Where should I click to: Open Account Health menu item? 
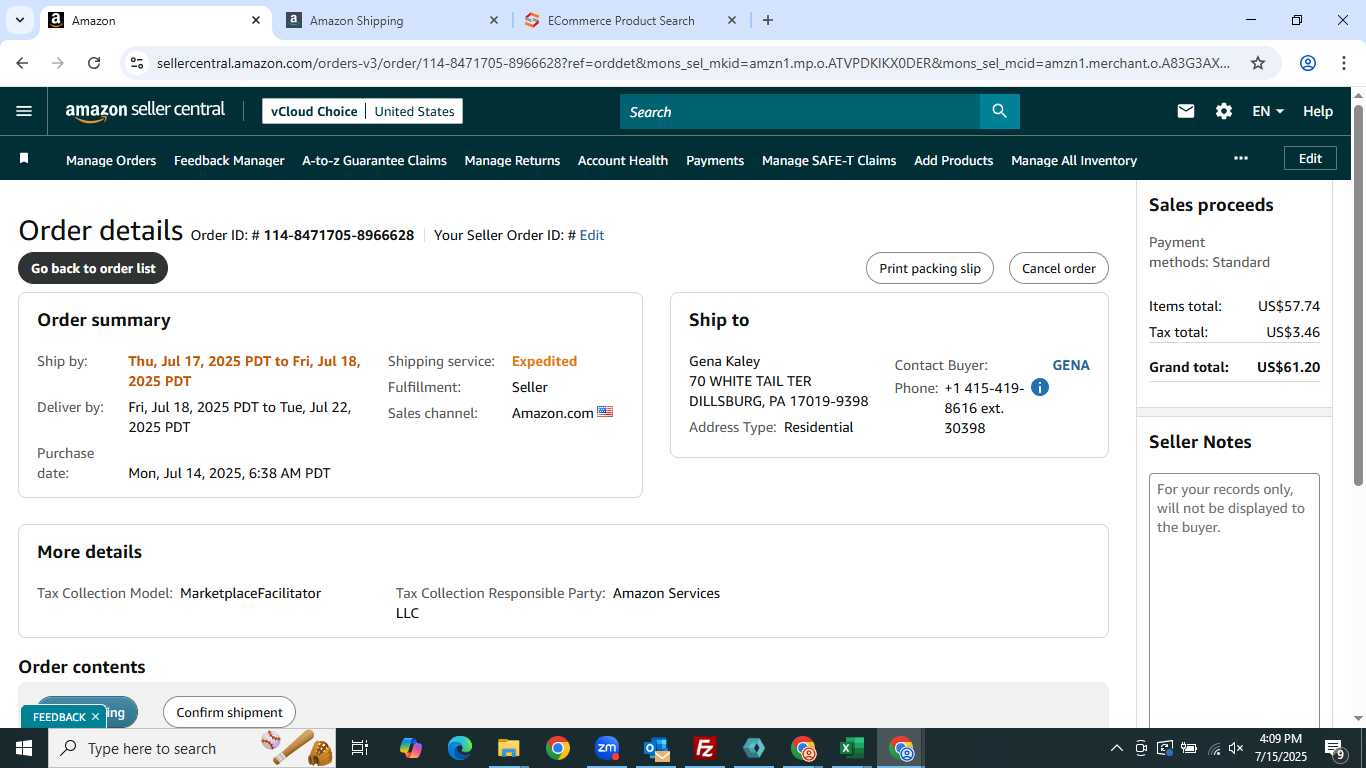623,160
